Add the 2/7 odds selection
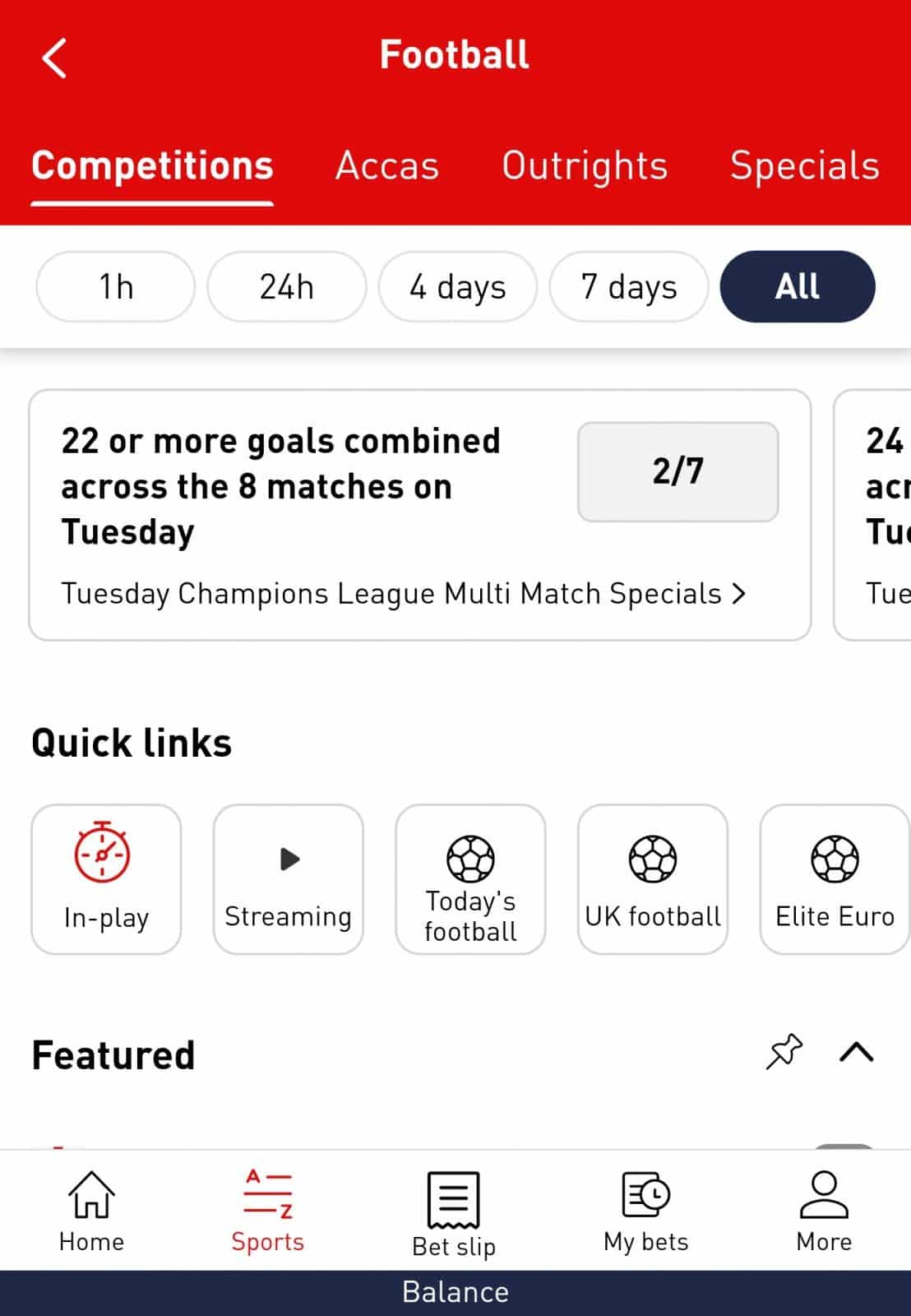Viewport: 911px width, 1316px height. [678, 472]
